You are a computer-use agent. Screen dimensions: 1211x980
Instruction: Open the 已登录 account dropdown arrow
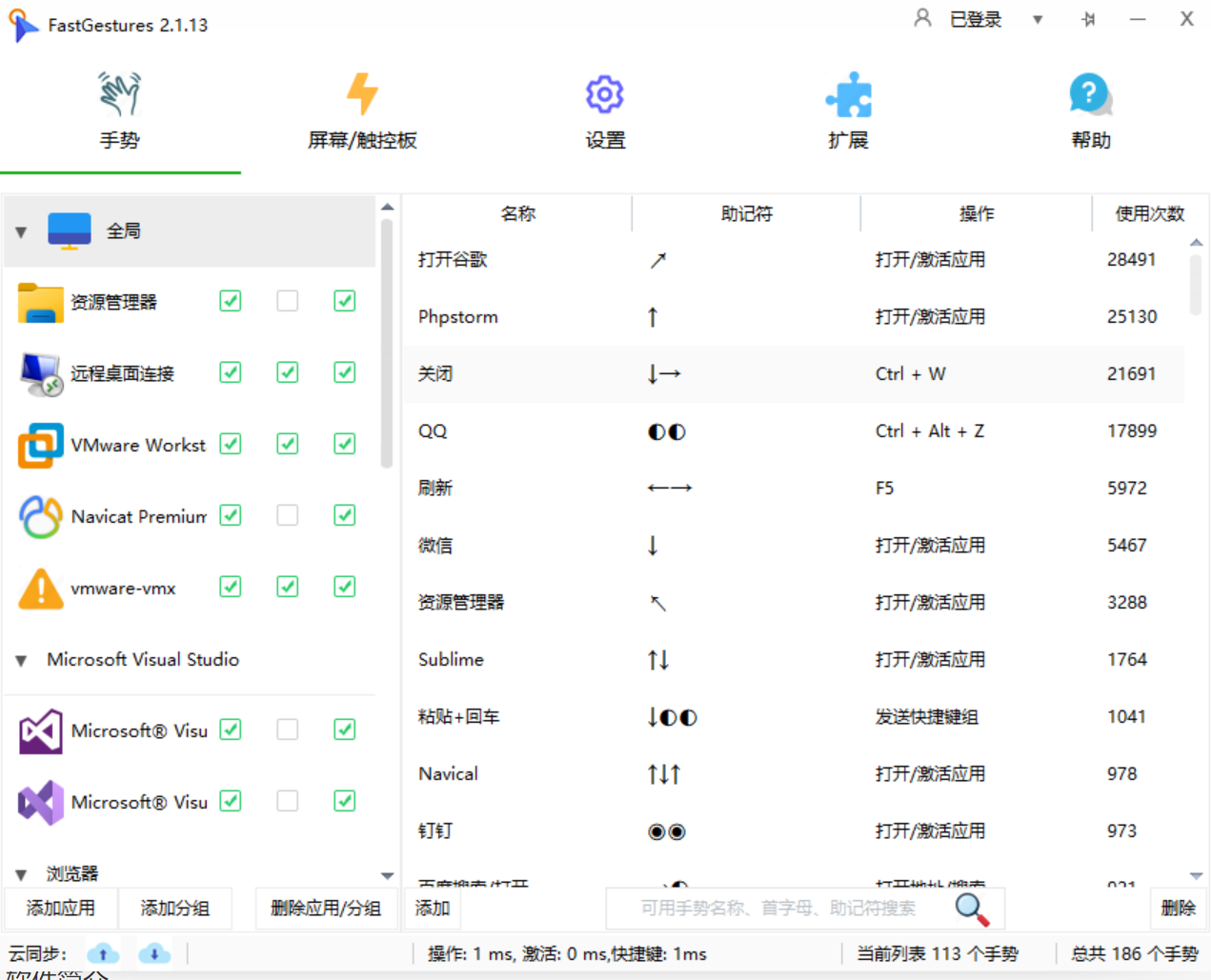[x=1038, y=20]
